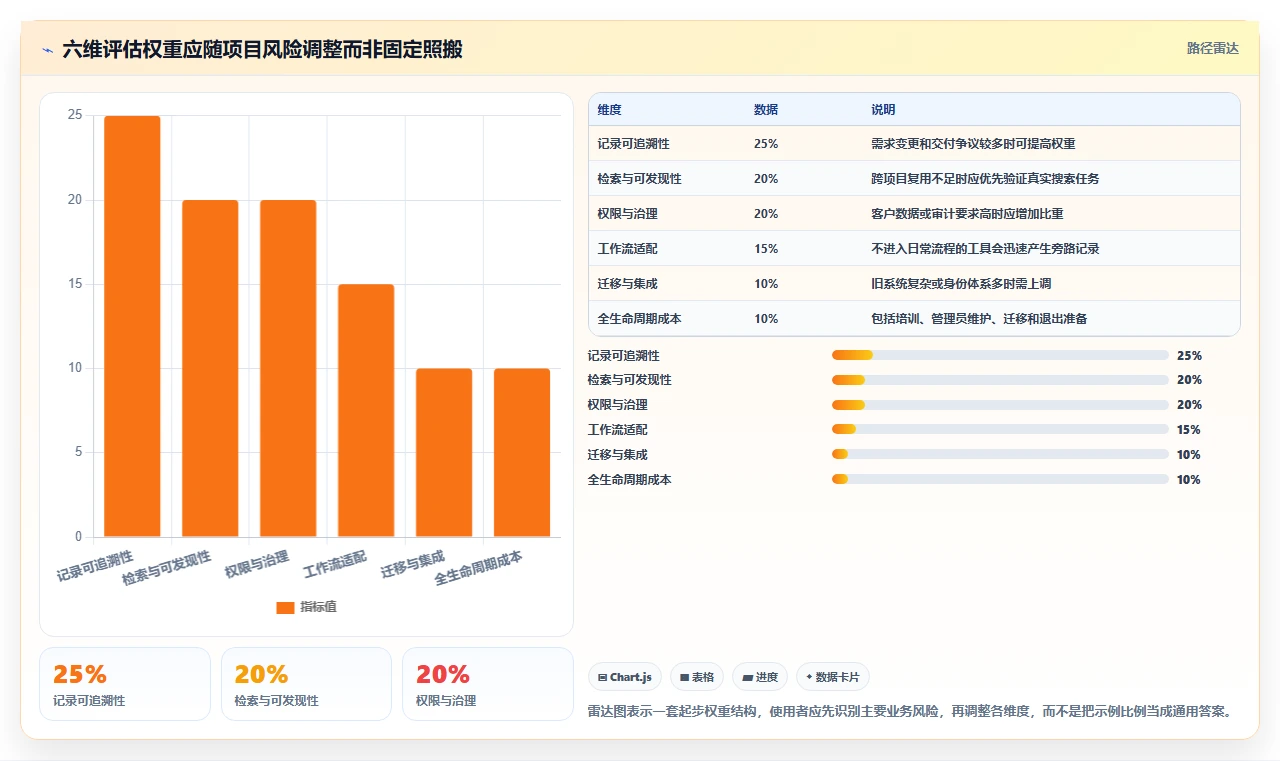Screen dimensions: 1280x761
Task: Click the 工作流适配 bar in chart
Action: click(366, 410)
